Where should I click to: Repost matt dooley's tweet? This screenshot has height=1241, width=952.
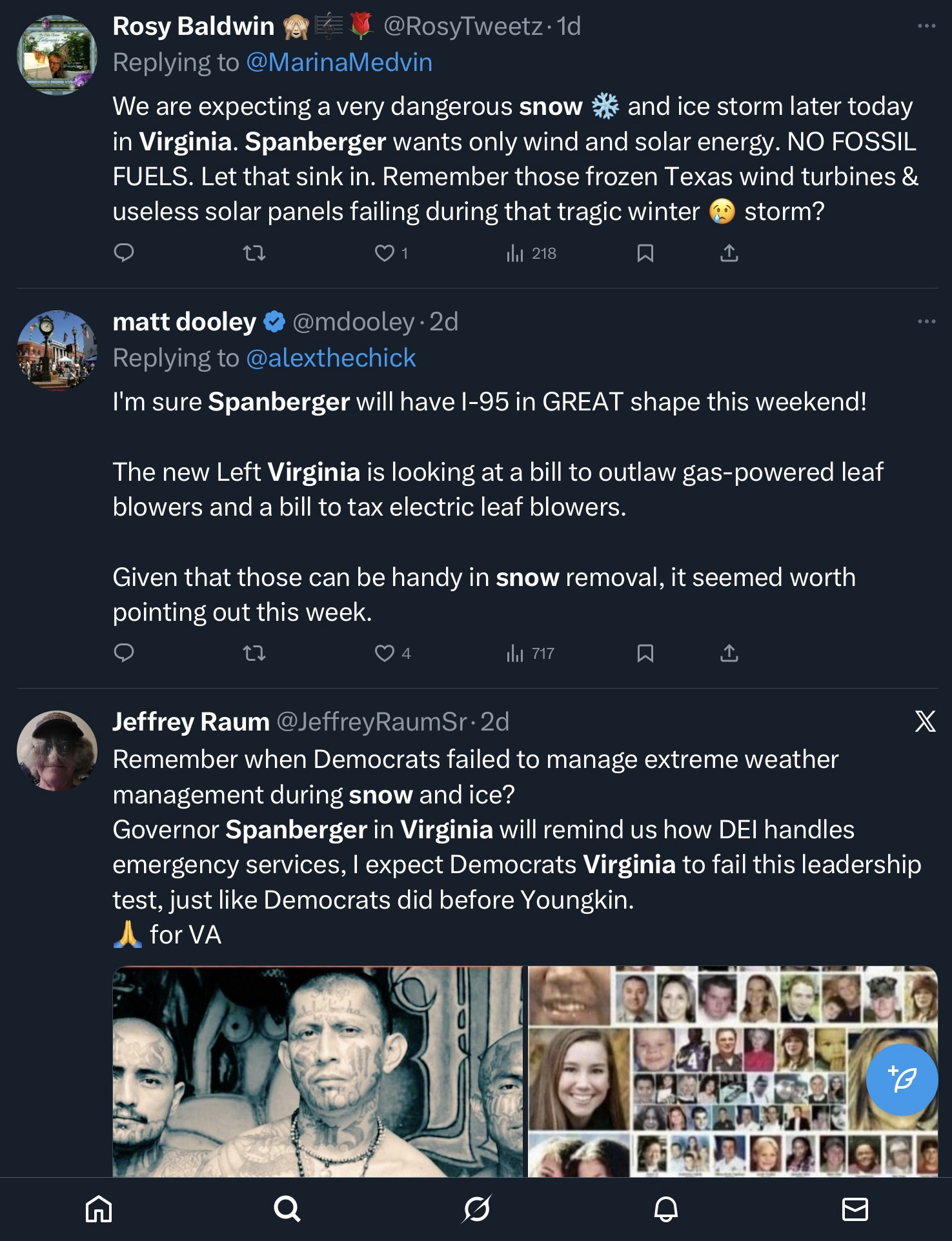tap(254, 653)
